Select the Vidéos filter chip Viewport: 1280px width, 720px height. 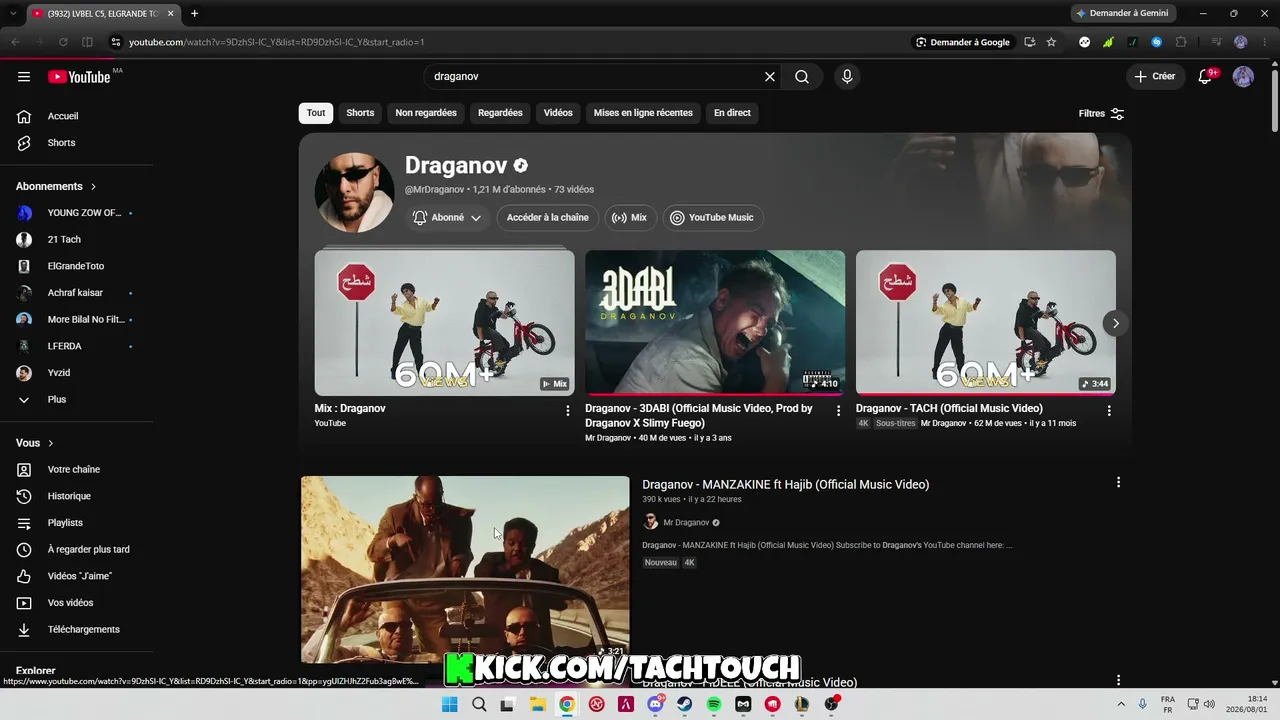coord(558,113)
